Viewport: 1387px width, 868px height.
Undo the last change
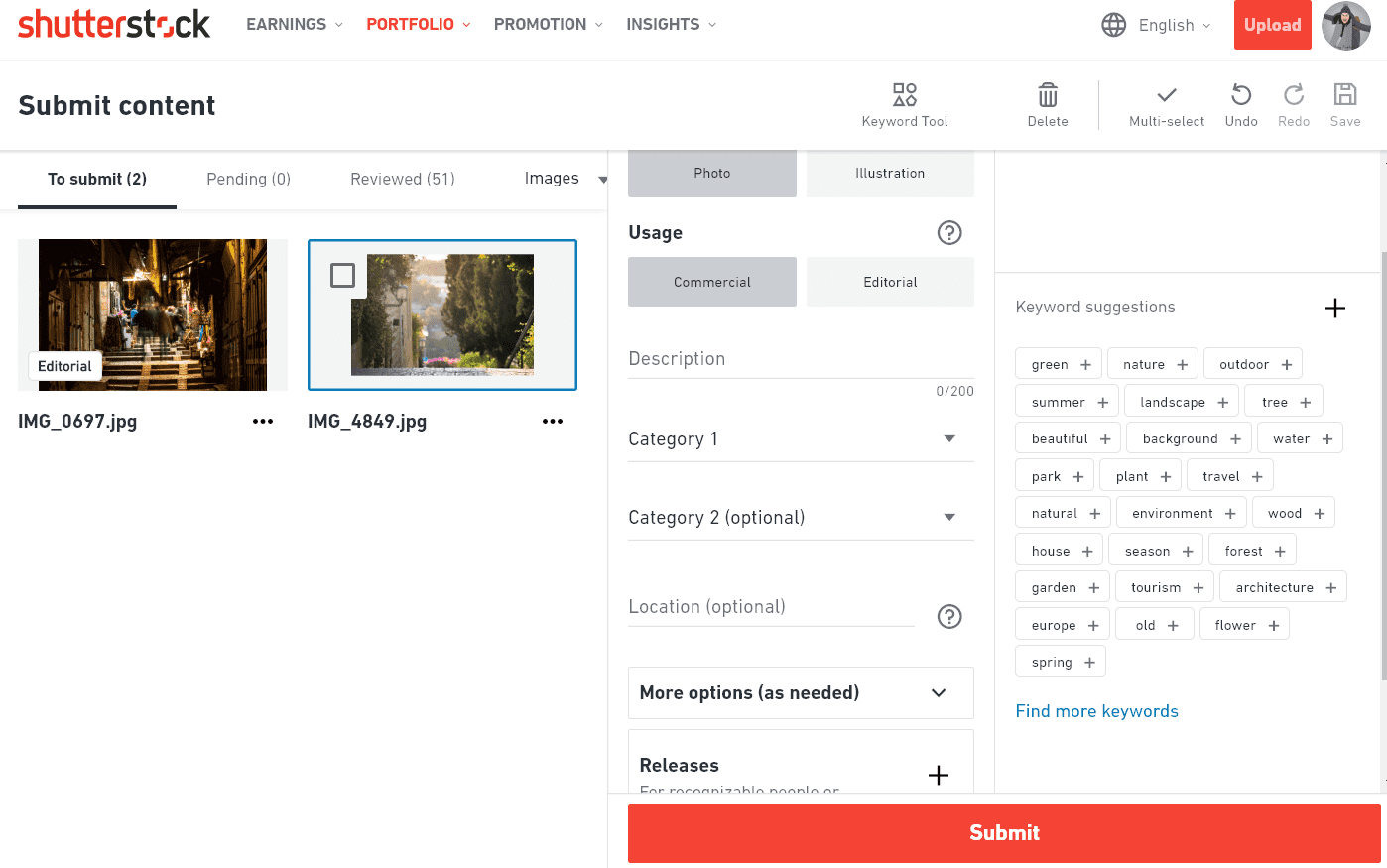(1241, 105)
